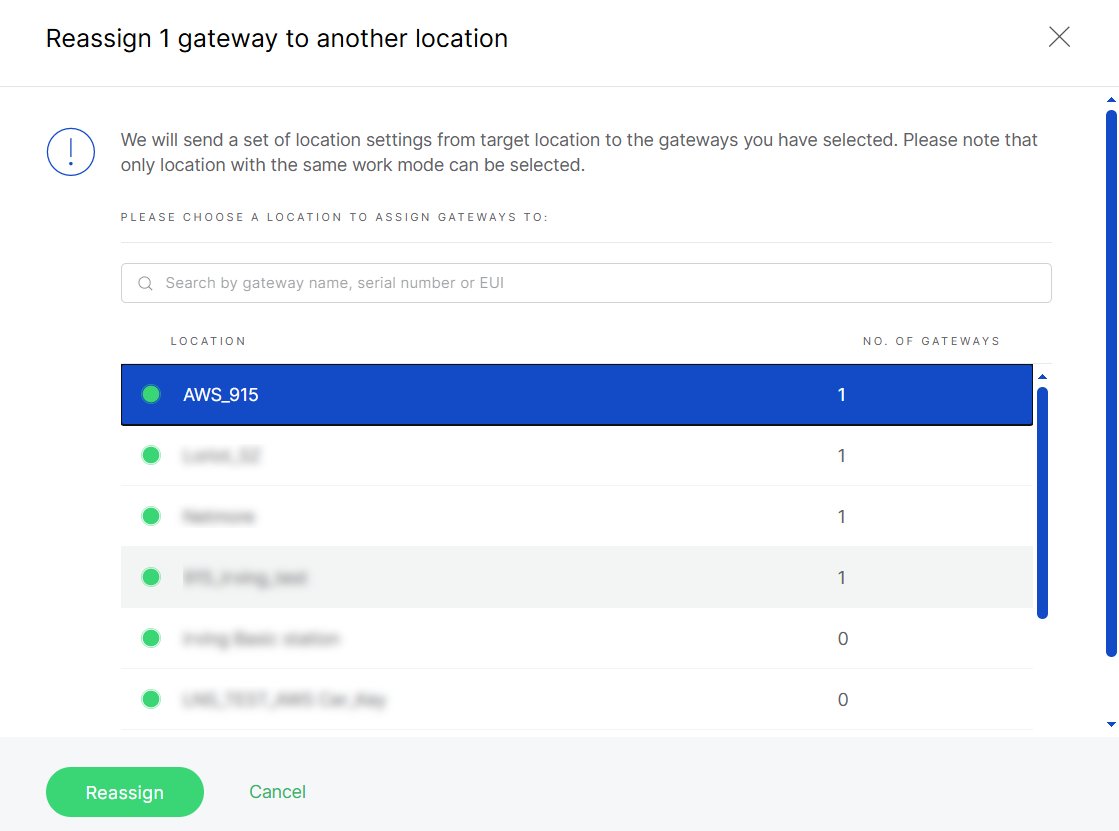Close the reassign gateway dialog
The height and width of the screenshot is (831, 1119).
[x=1059, y=37]
